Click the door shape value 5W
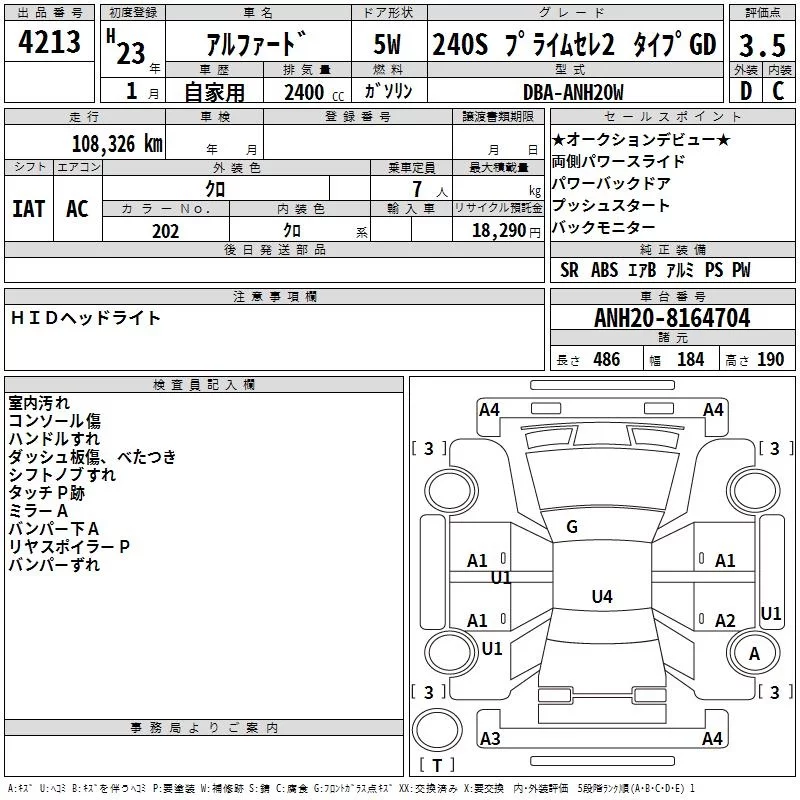Viewport: 800px width, 800px height. (387, 44)
